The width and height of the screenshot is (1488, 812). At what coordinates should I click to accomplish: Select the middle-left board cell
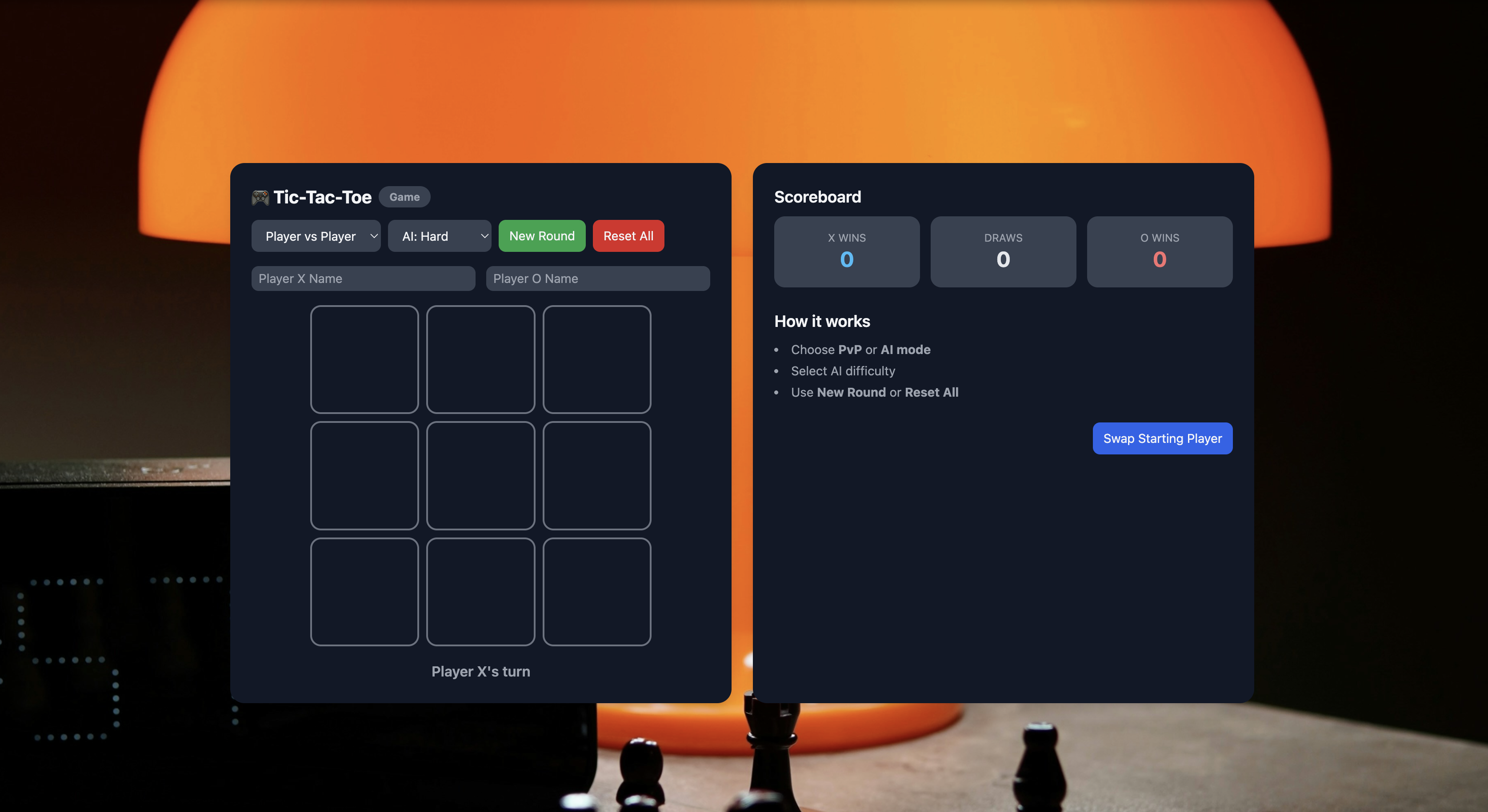tap(364, 475)
